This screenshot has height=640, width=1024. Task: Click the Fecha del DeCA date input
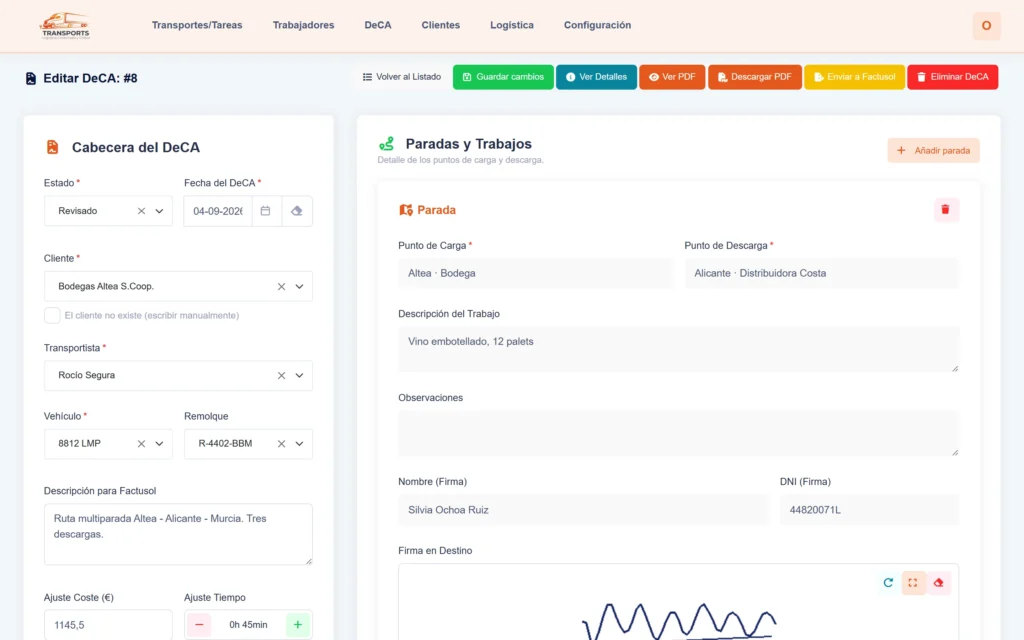218,211
